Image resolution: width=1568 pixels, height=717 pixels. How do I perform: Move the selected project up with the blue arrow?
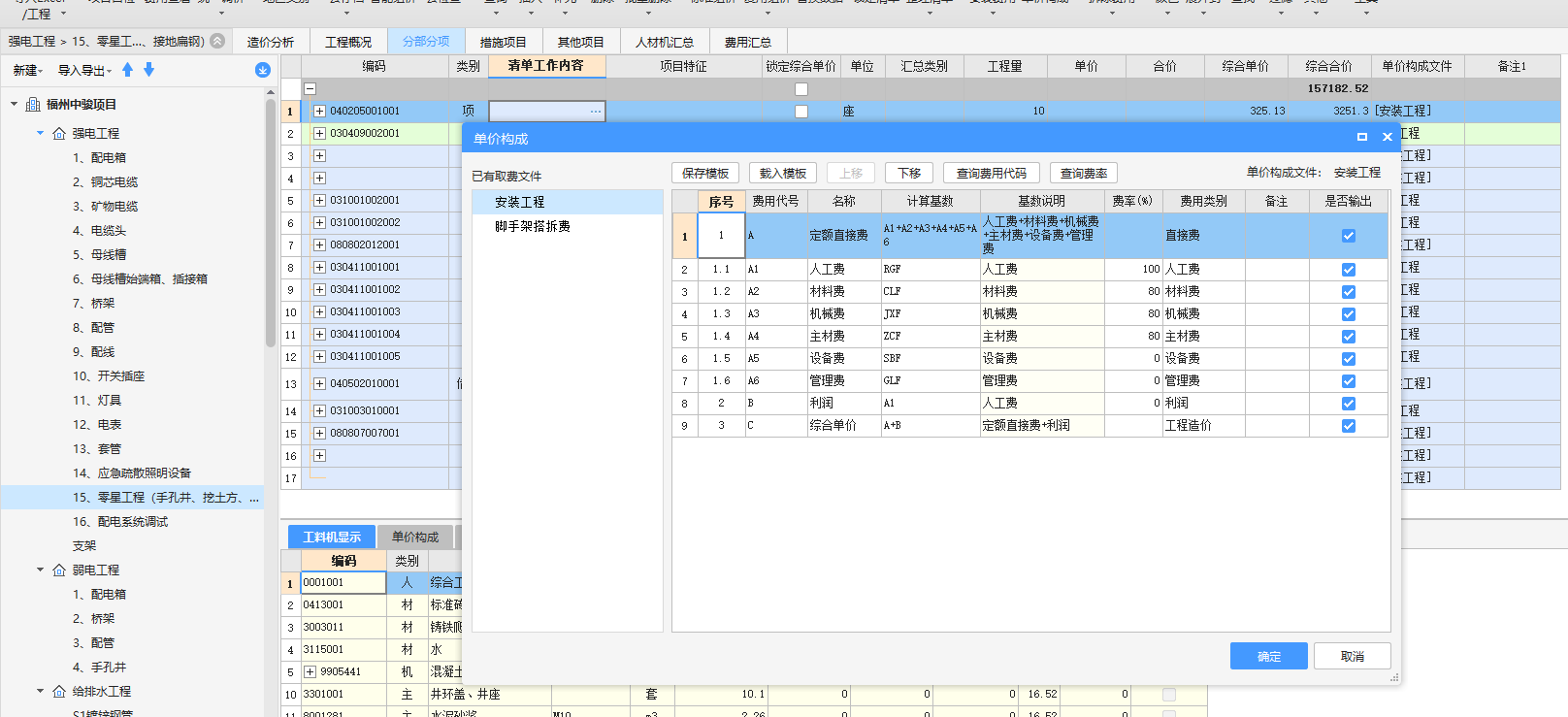click(x=127, y=70)
